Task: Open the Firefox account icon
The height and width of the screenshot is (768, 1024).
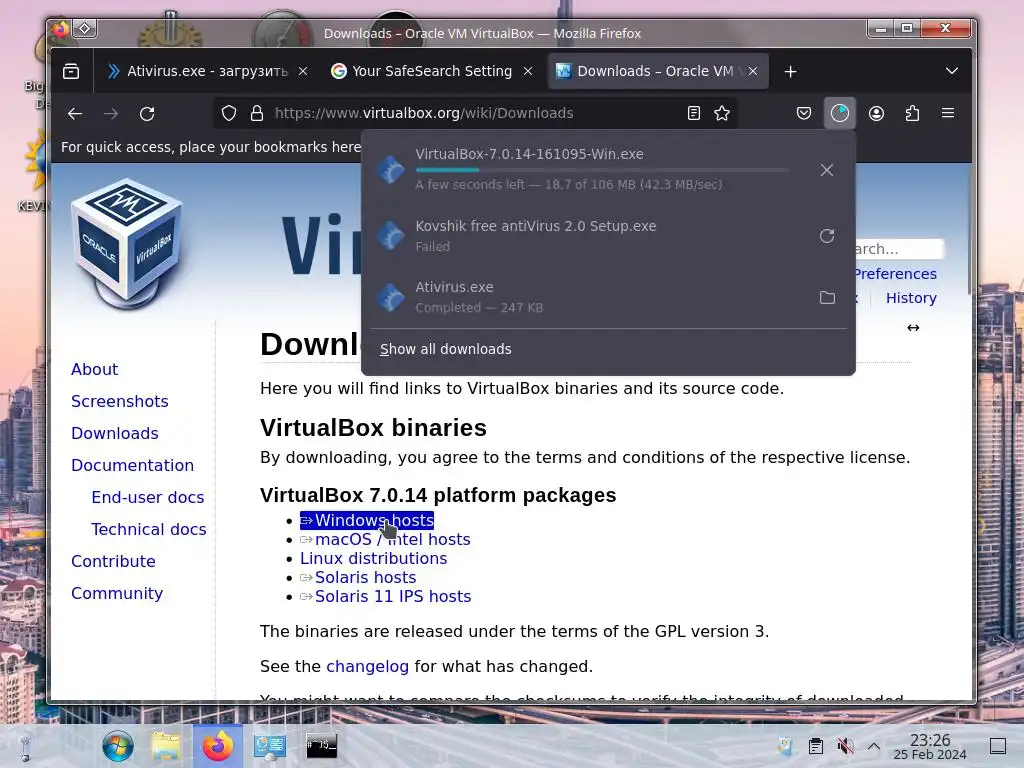Action: 876,114
